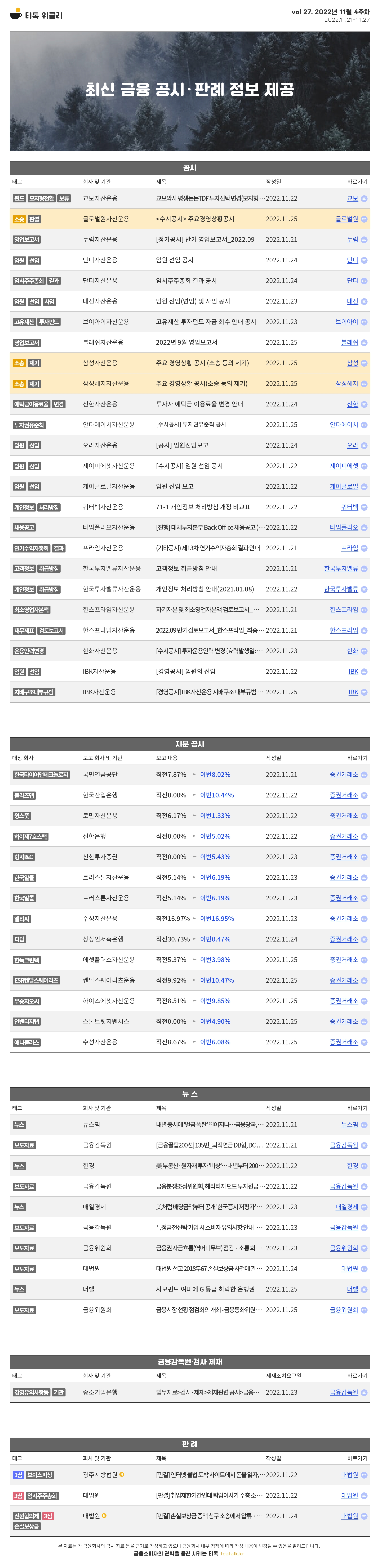Click the 한독크린텍 tag
The width and height of the screenshot is (380, 1568).
[27, 960]
